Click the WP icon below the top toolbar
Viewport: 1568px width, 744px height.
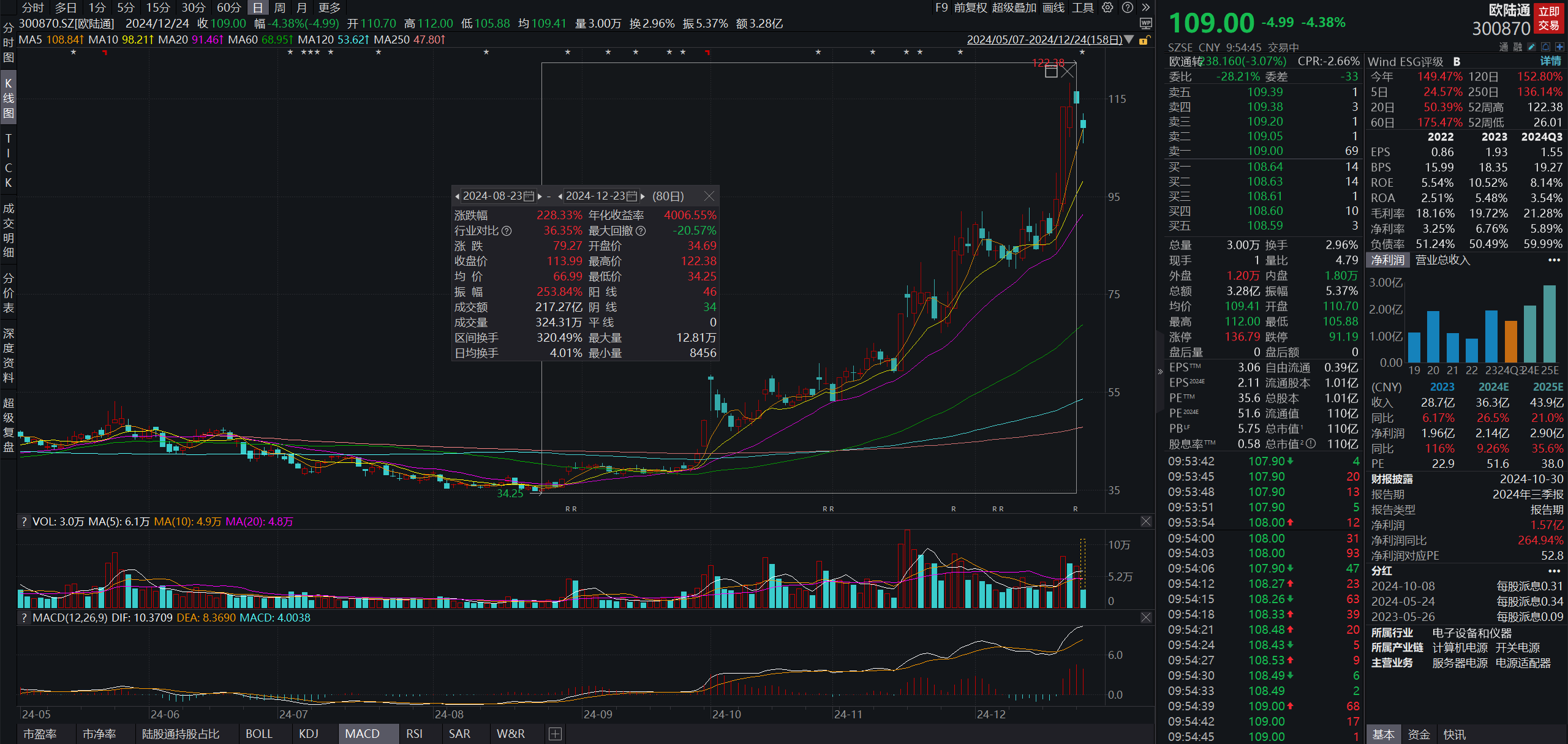[1146, 23]
